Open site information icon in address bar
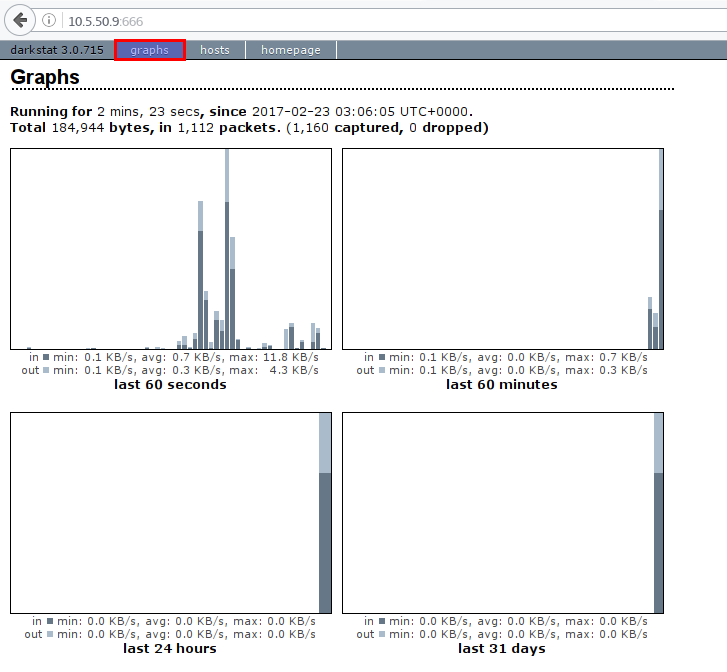Screen dimensions: 727x672 pyautogui.click(x=49, y=20)
